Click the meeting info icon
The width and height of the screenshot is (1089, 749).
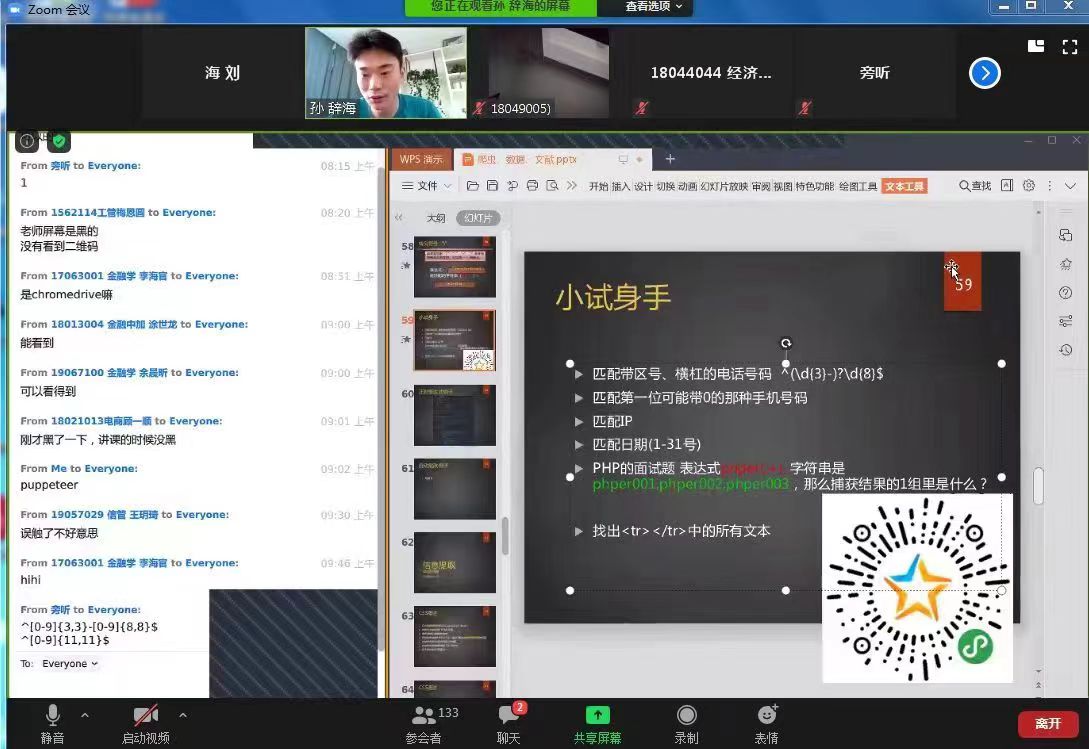(x=27, y=141)
